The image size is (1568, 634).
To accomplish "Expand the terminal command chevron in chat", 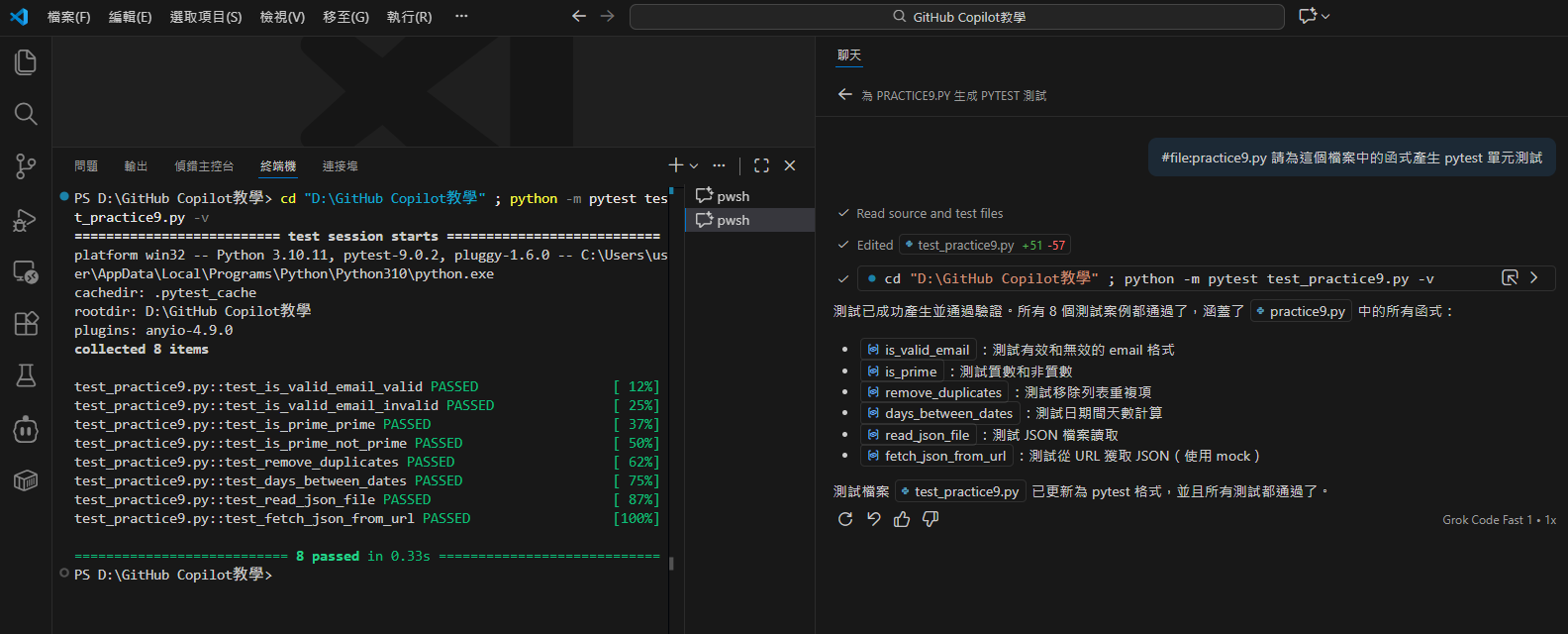I will pyautogui.click(x=1534, y=277).
